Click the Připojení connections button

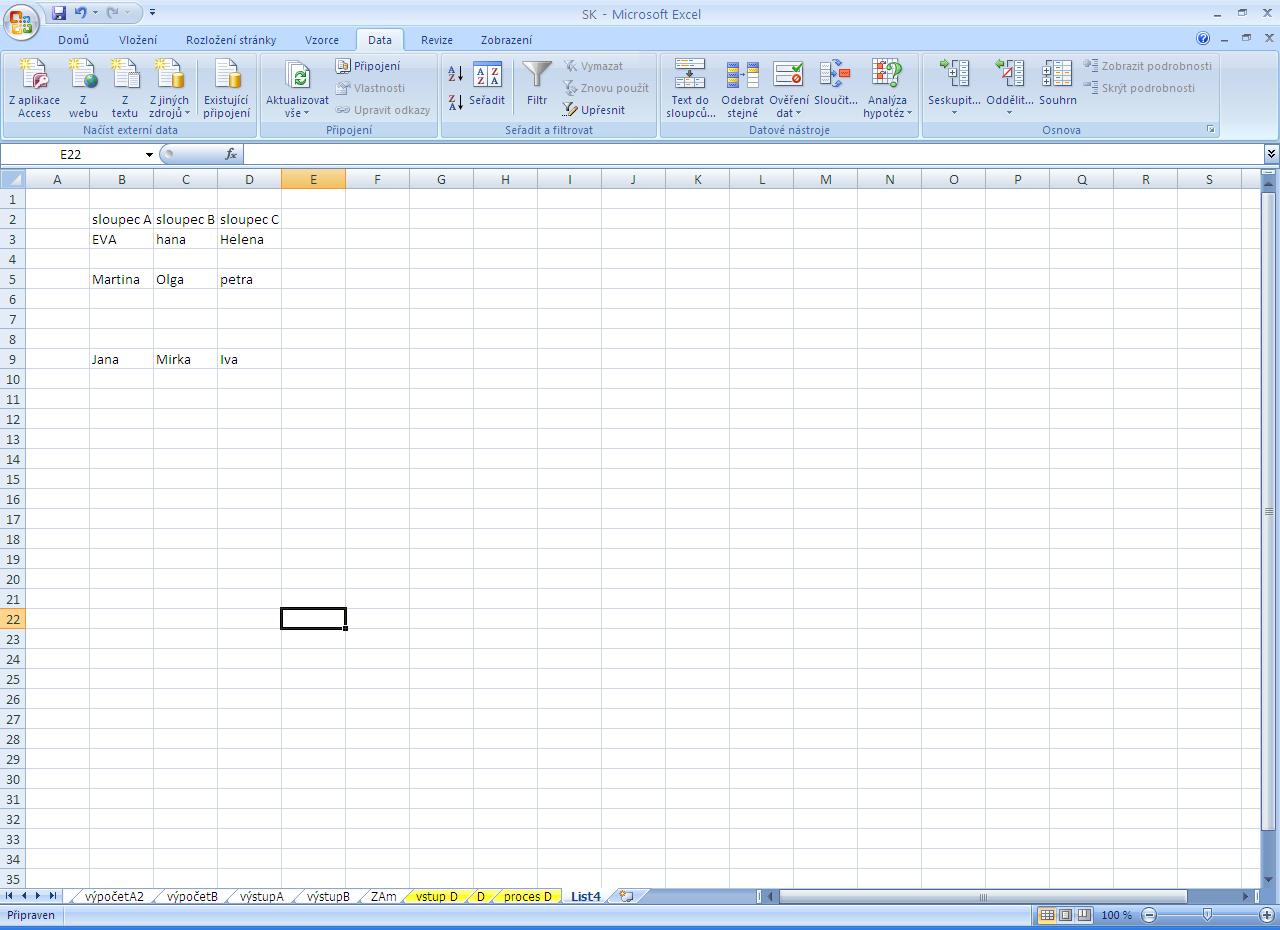(368, 66)
